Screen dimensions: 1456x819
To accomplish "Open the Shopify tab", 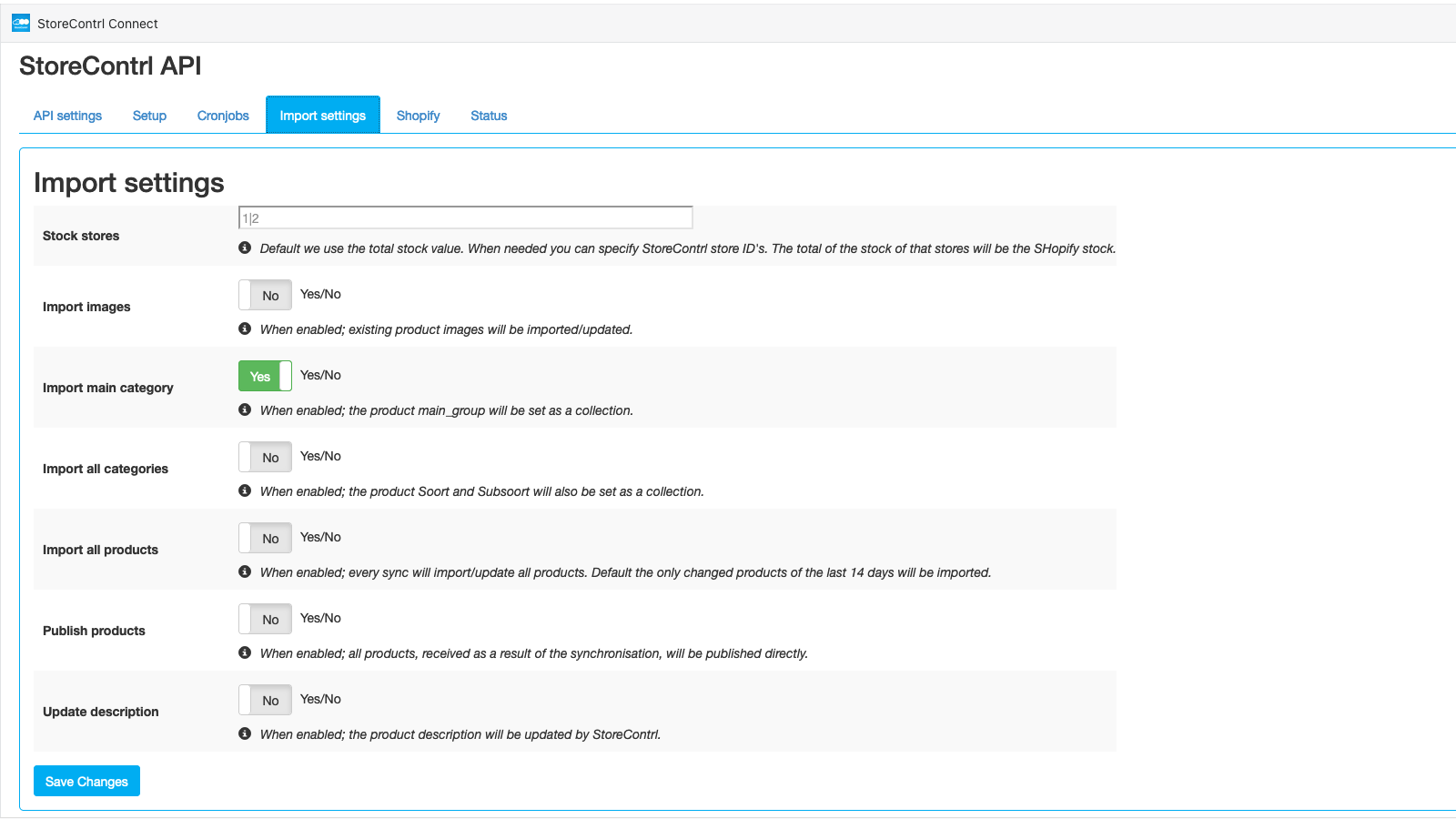I will (x=418, y=116).
